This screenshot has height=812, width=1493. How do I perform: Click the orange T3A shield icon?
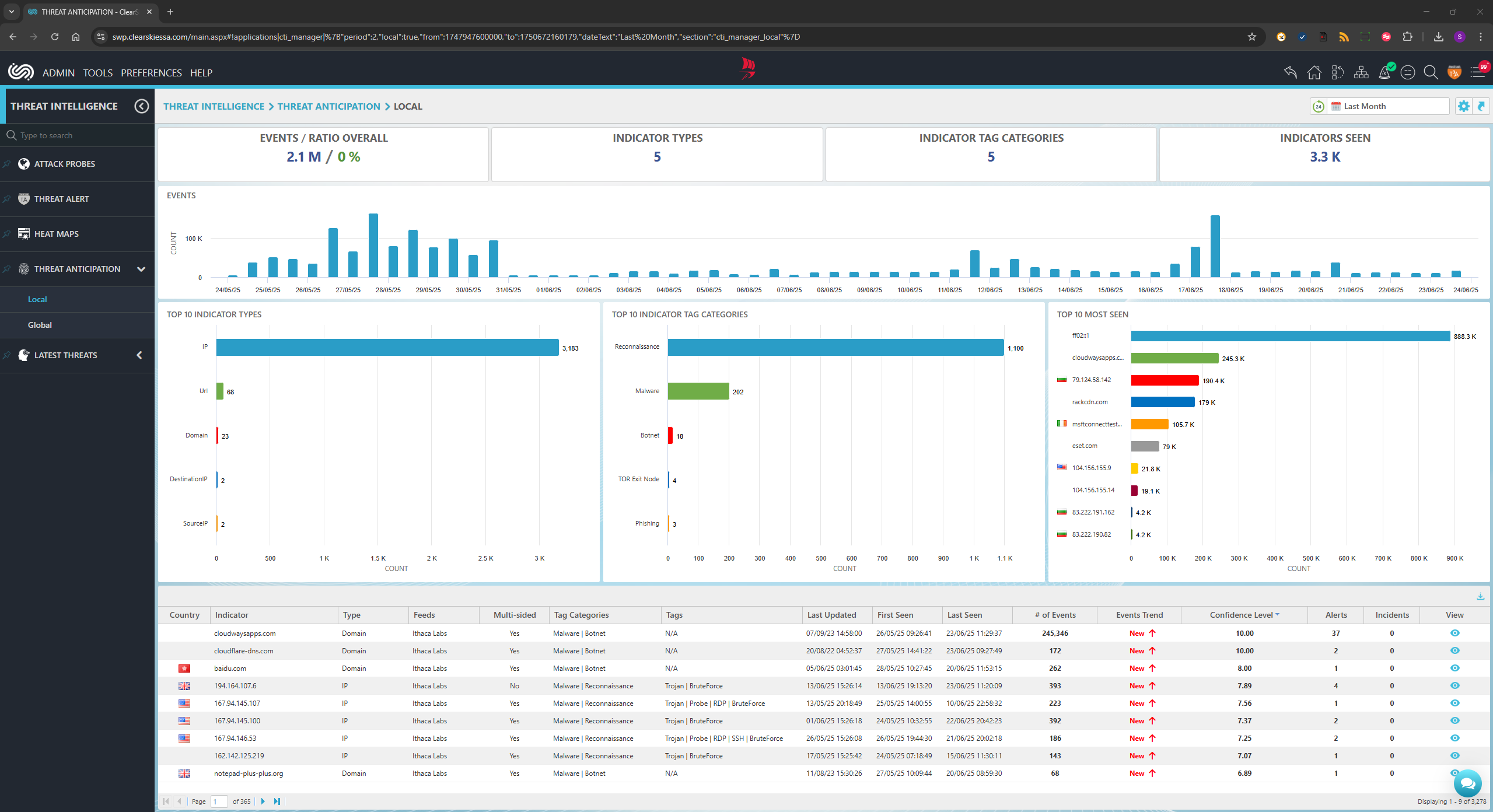tap(1453, 72)
